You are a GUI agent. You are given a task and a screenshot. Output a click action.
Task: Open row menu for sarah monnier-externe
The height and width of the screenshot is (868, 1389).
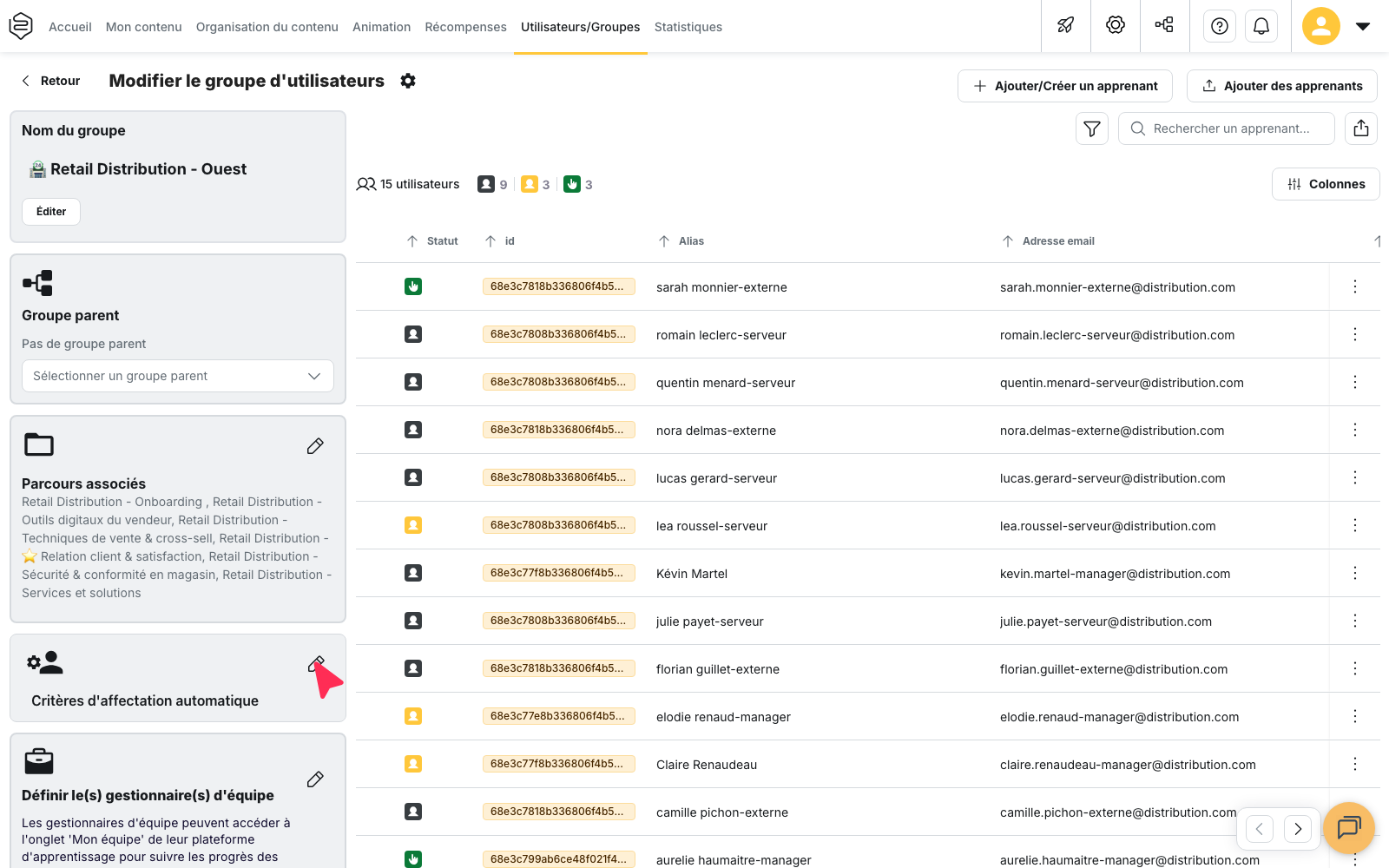[x=1354, y=286]
